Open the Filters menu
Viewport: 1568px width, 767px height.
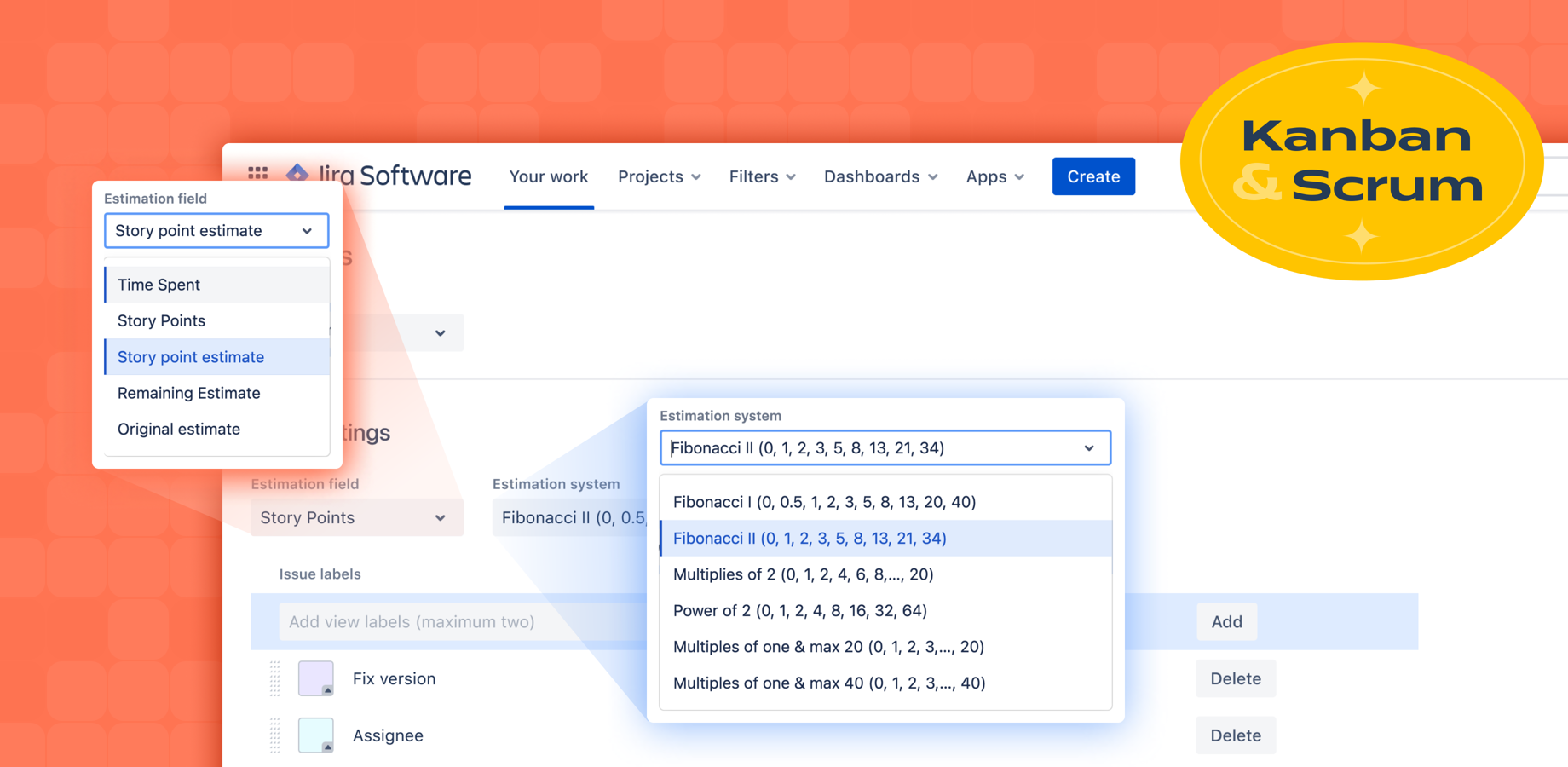click(763, 176)
